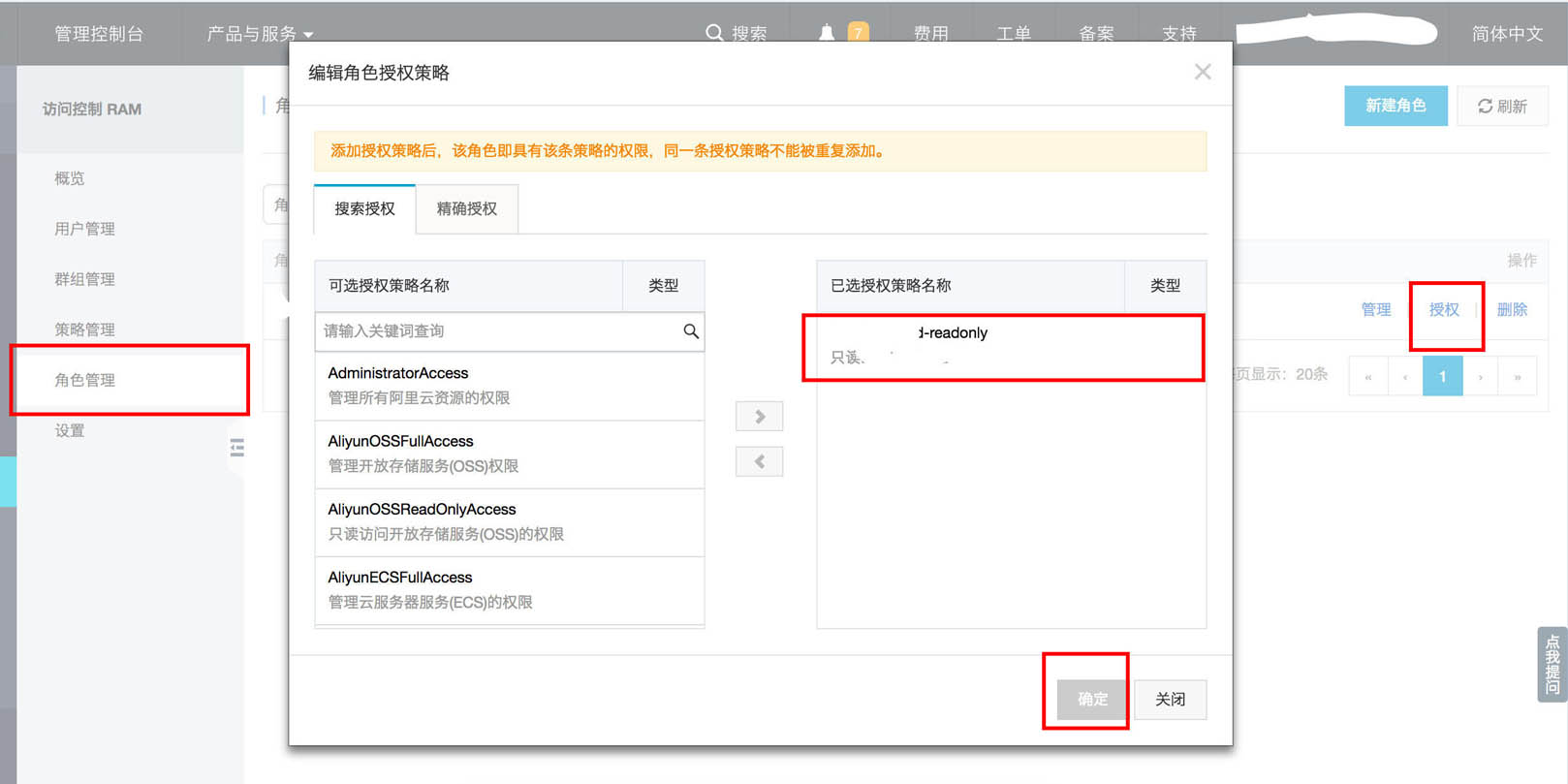Open the 简体中文 language selector
This screenshot has width=1568, height=784.
[1507, 34]
